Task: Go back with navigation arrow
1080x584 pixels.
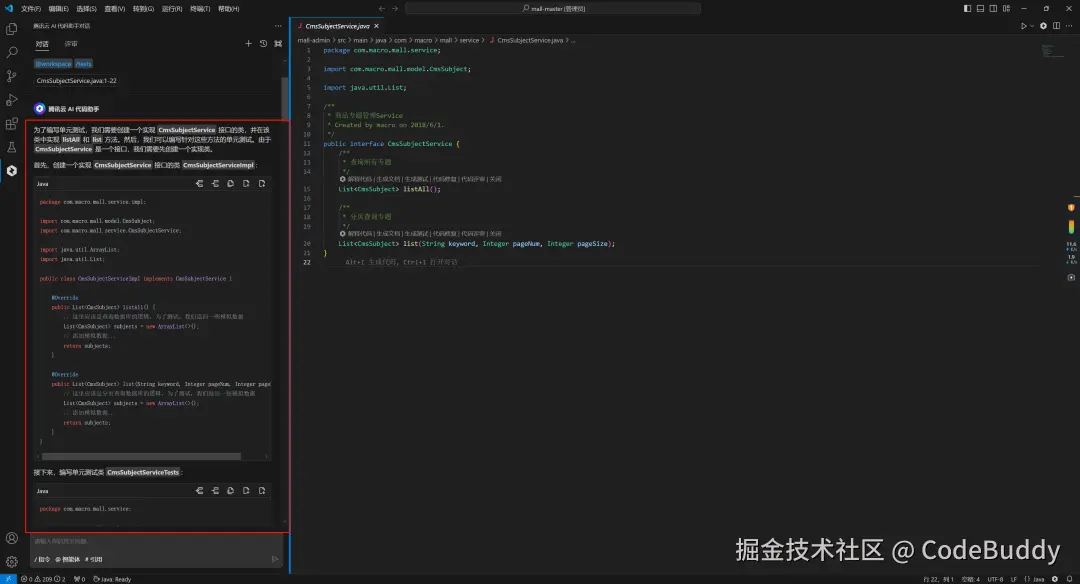Action: (382, 8)
